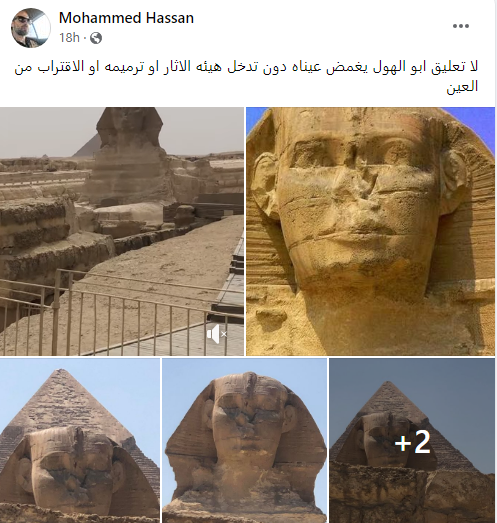View the +2 more photos overlay
497x523 pixels.
pos(412,441)
